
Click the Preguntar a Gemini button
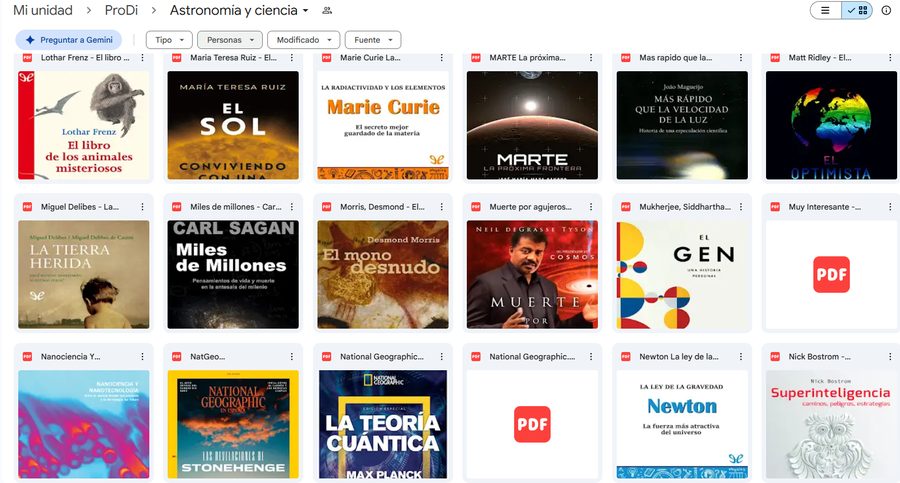pos(68,40)
